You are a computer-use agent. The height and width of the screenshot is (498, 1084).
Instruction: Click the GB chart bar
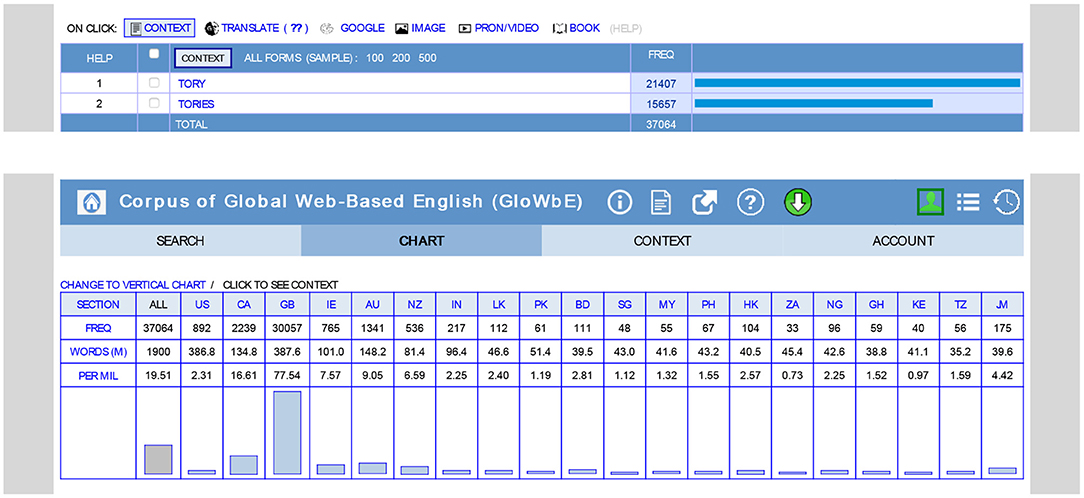[x=287, y=433]
